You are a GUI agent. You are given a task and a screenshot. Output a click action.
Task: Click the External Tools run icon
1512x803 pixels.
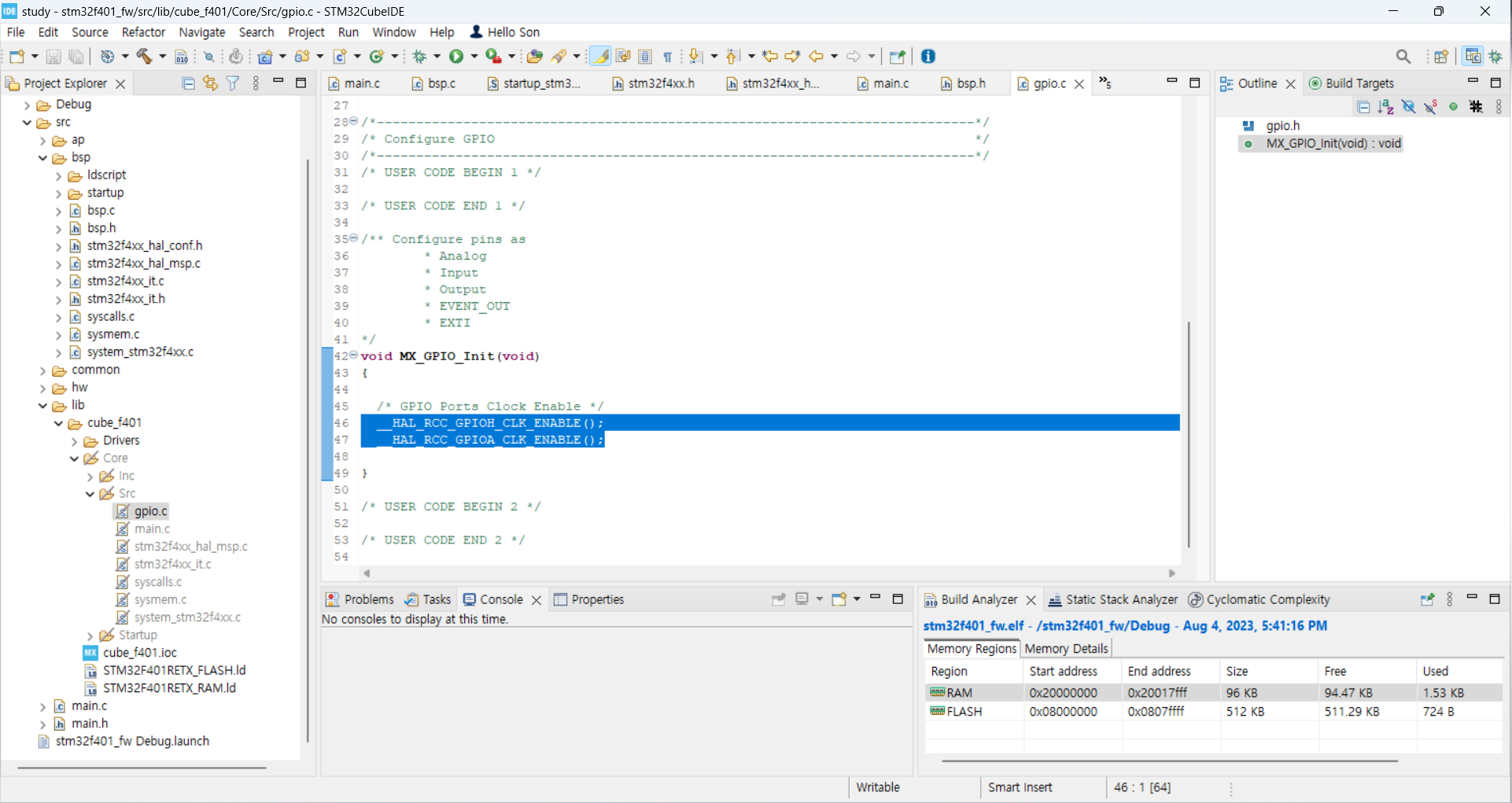click(x=494, y=57)
